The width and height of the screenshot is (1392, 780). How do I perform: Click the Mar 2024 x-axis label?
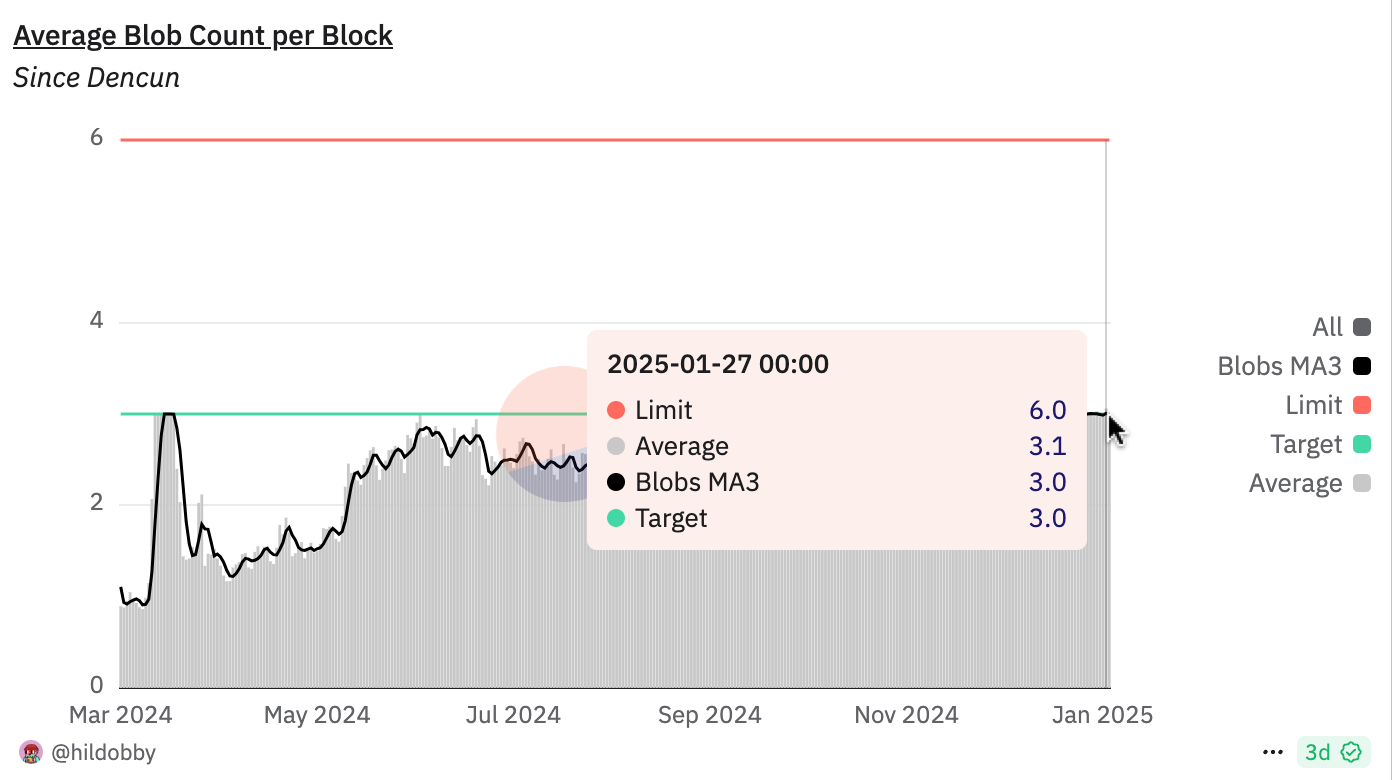click(x=120, y=715)
